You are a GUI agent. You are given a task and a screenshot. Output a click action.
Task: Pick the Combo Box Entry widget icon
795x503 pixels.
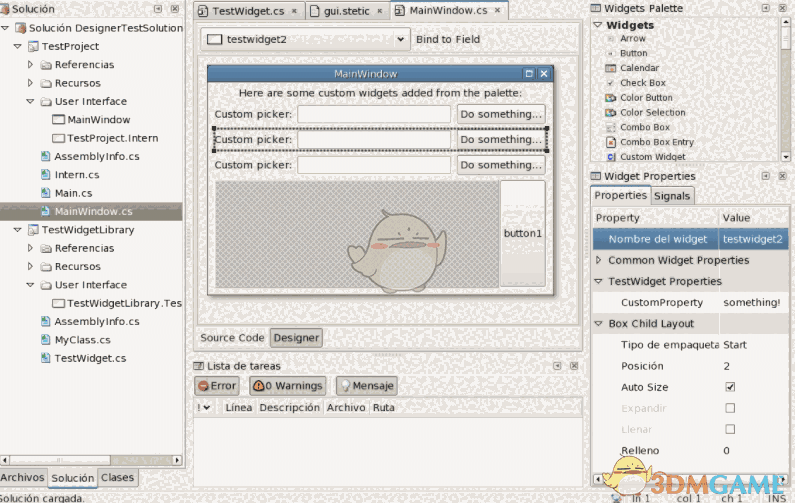tap(611, 142)
